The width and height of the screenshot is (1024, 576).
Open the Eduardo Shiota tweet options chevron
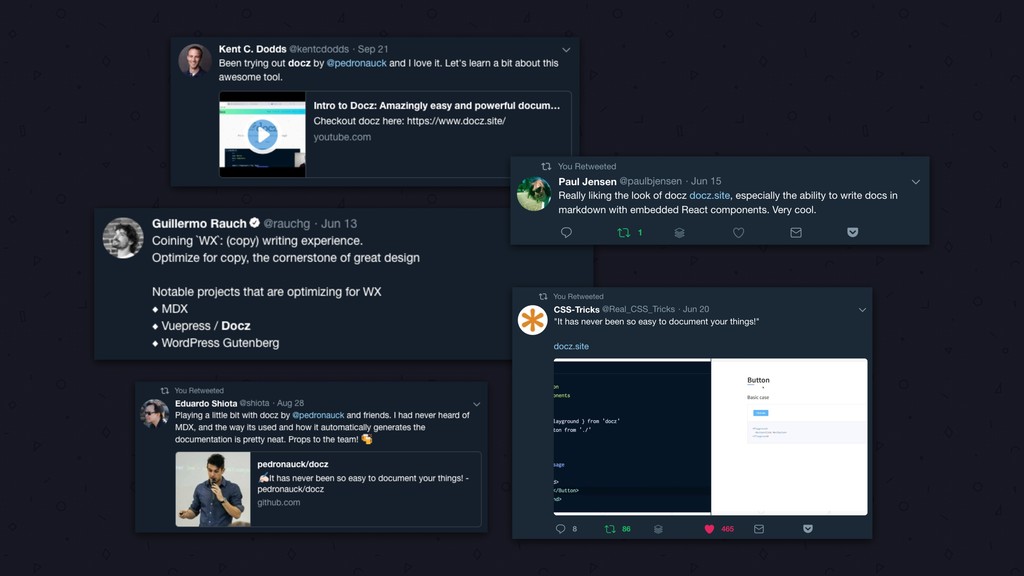point(477,404)
